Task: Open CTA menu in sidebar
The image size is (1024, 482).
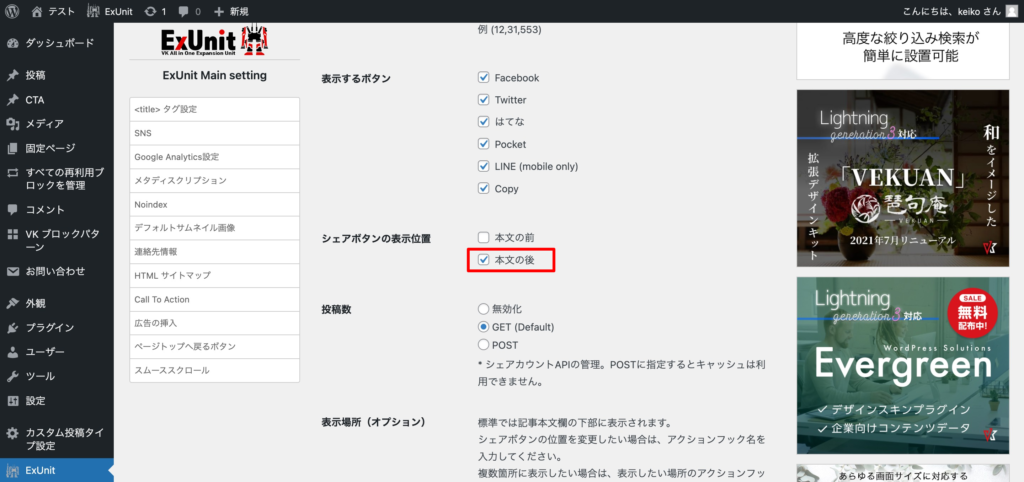Action: click(57, 100)
